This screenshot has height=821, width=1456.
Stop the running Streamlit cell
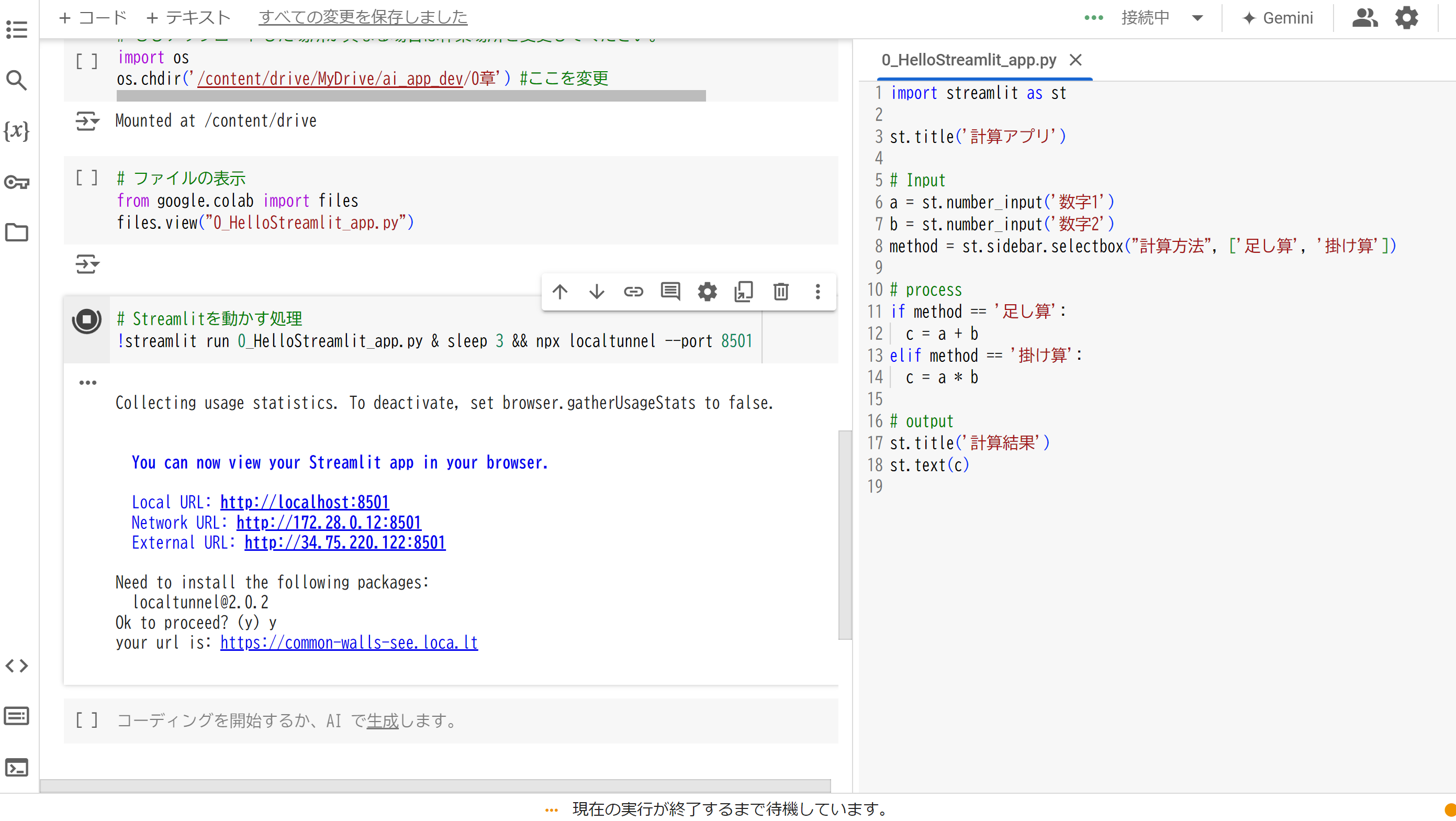[86, 320]
